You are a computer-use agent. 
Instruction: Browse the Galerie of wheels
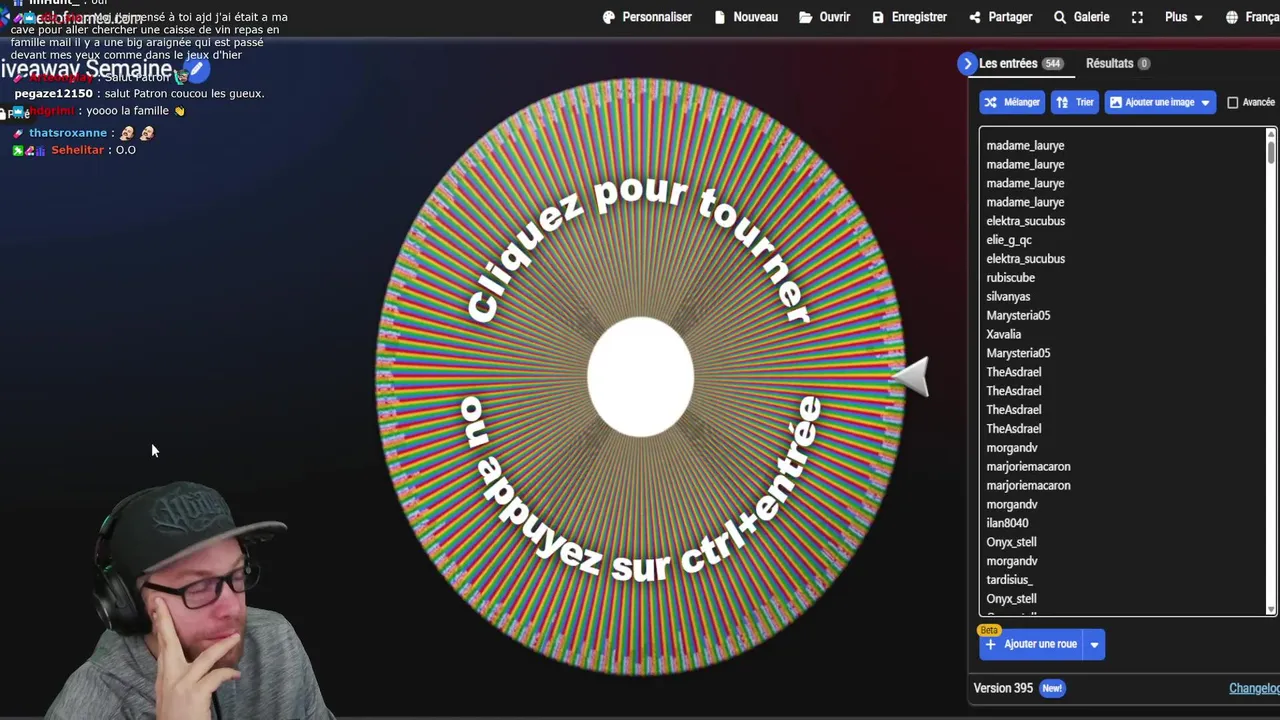(x=1081, y=17)
